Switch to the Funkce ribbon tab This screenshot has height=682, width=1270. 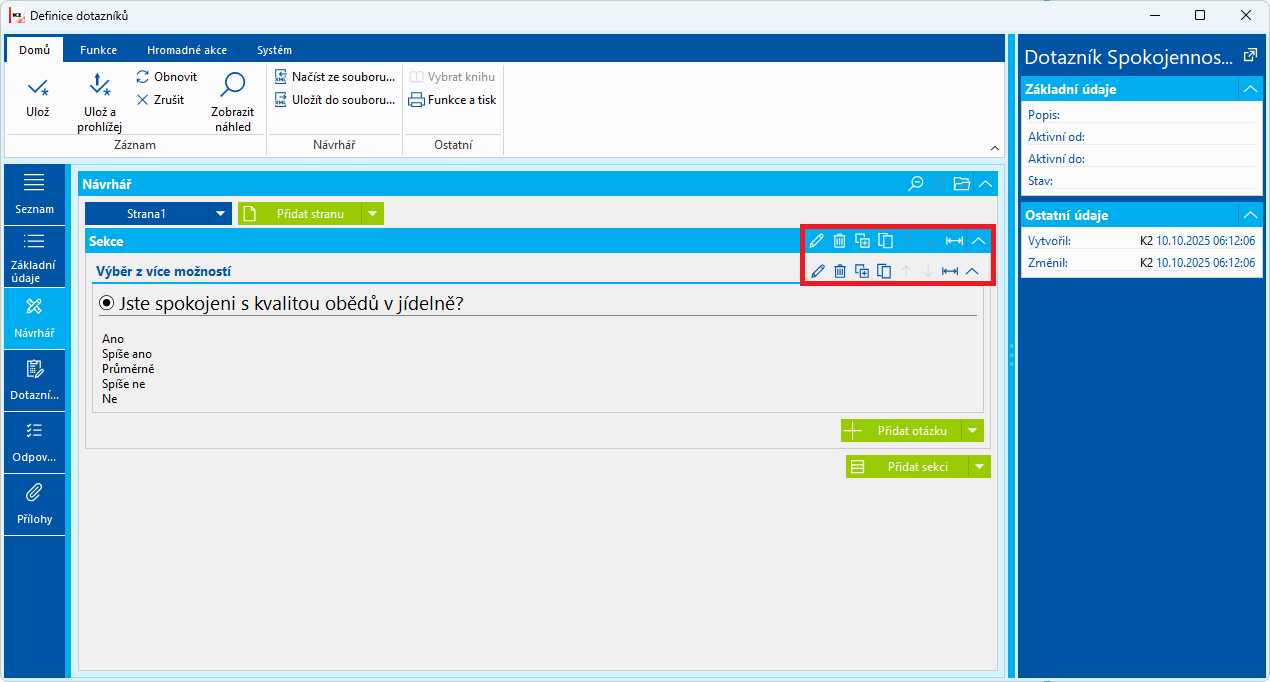tap(99, 49)
